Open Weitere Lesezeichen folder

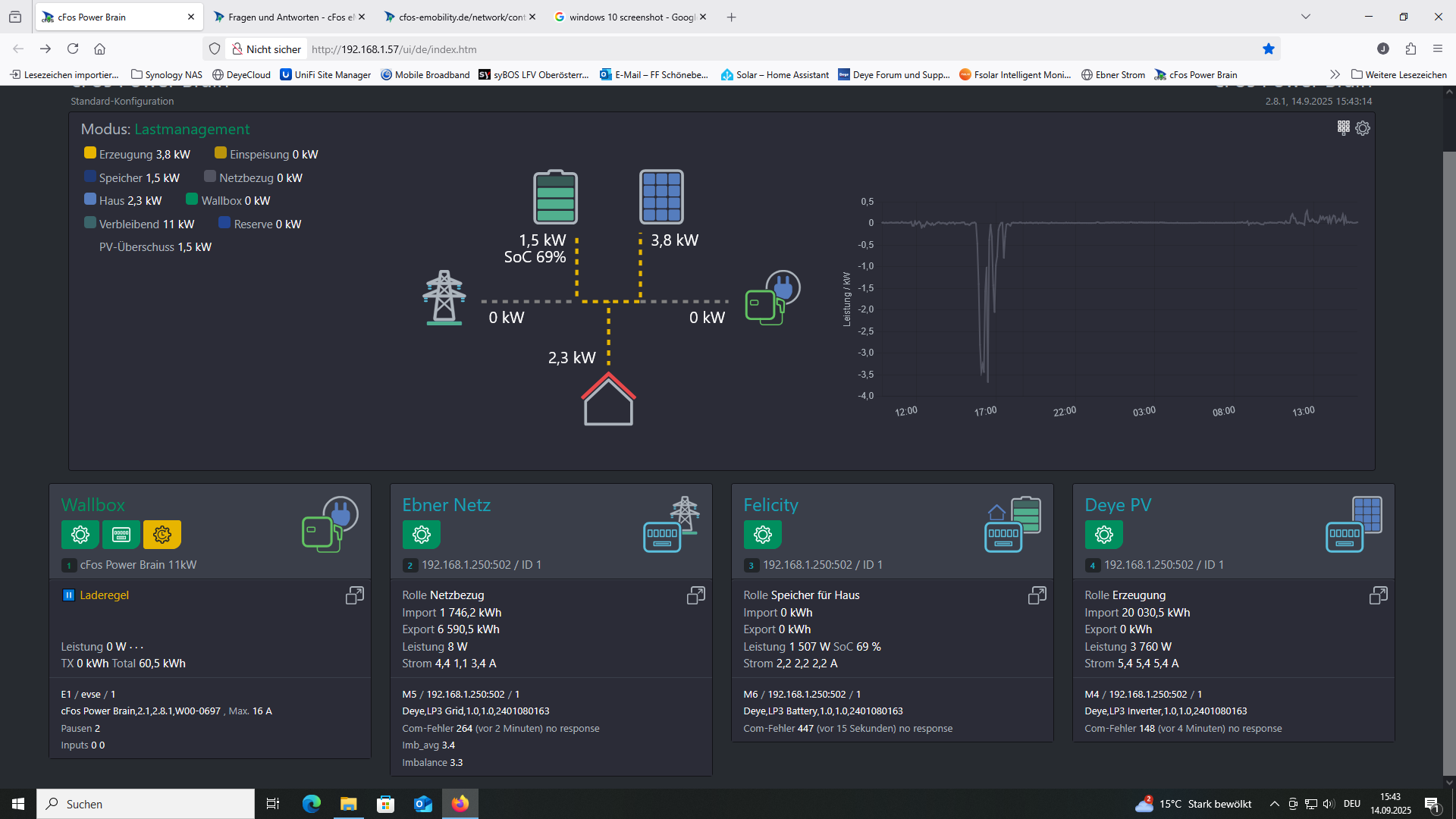[1399, 74]
